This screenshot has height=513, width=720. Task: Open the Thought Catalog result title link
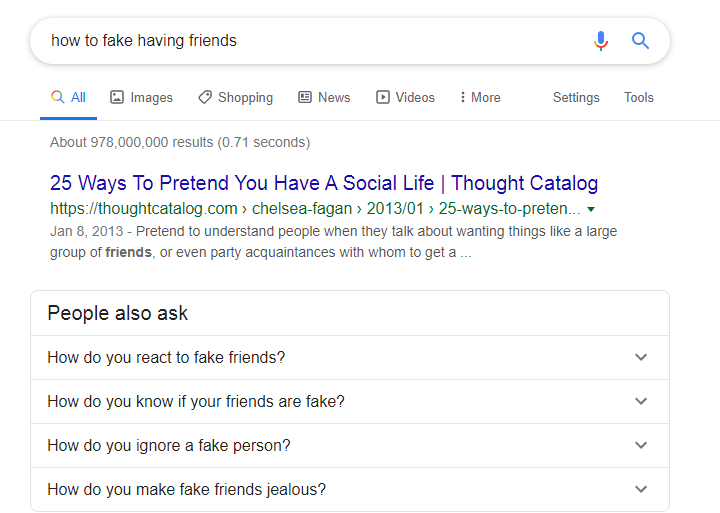pos(324,183)
